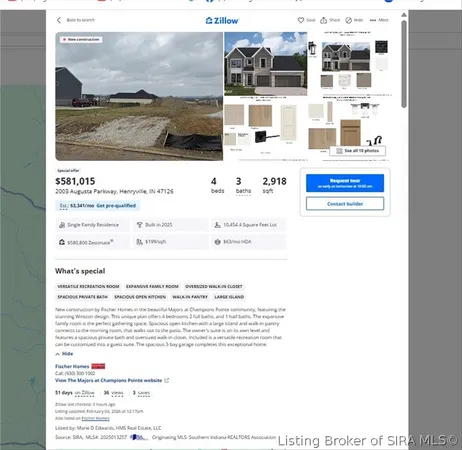Click the HOA fee icon

tap(217, 242)
